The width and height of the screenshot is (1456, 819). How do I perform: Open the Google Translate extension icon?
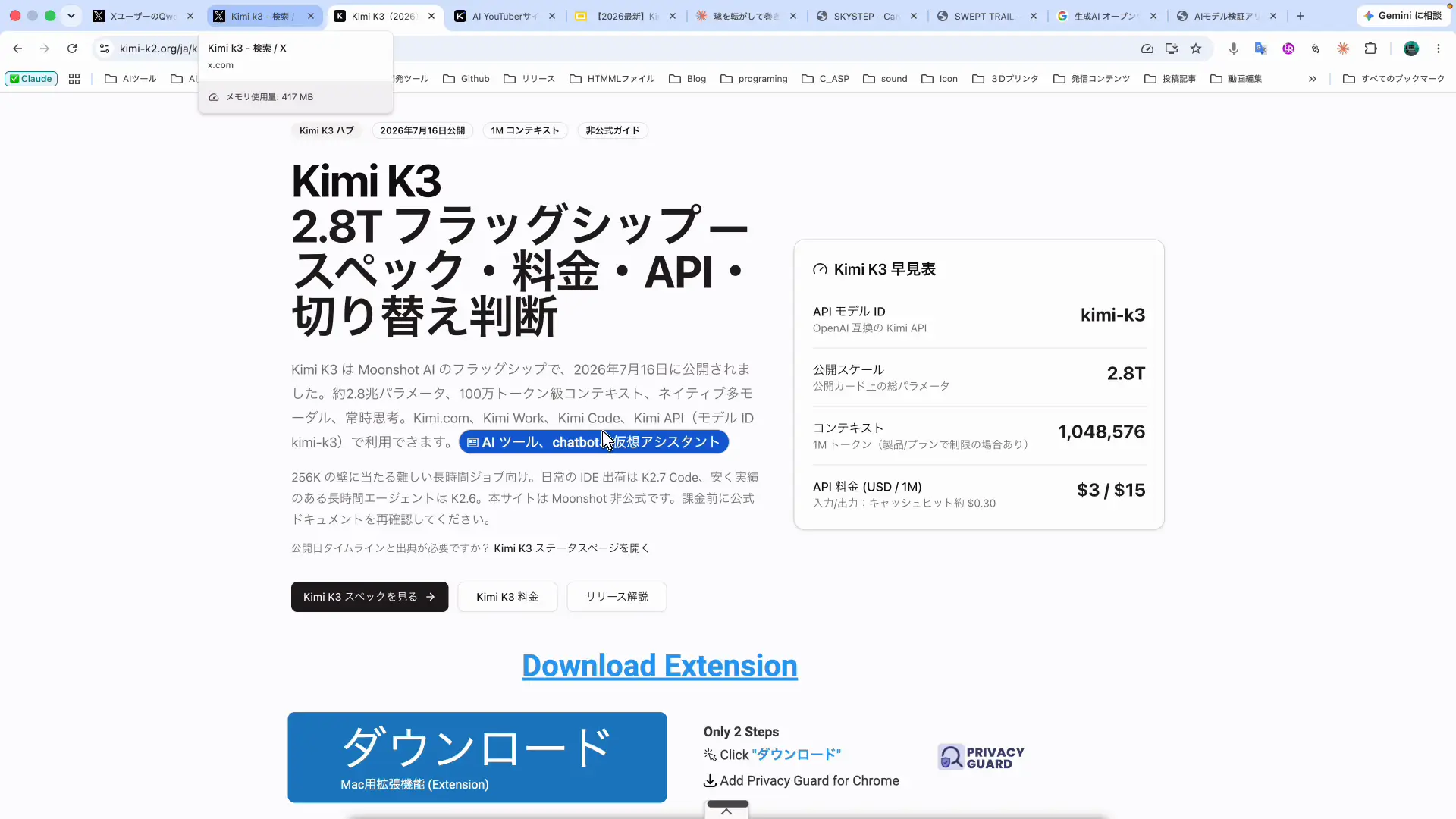point(1261,49)
